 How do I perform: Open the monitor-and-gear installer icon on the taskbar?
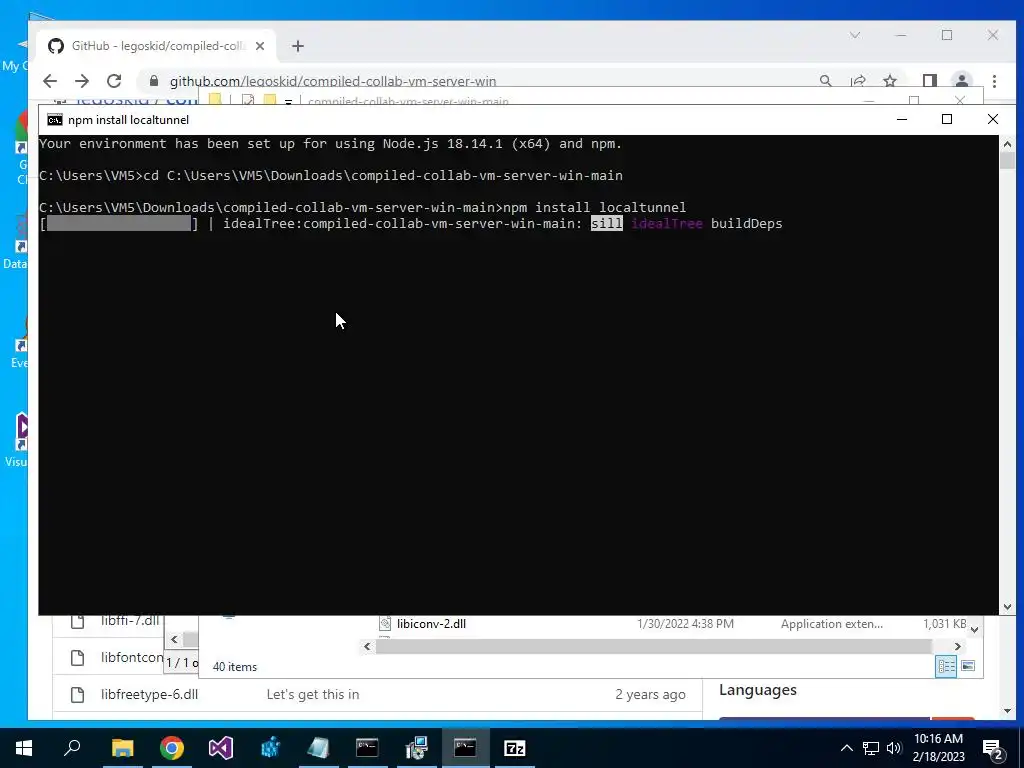tap(416, 748)
